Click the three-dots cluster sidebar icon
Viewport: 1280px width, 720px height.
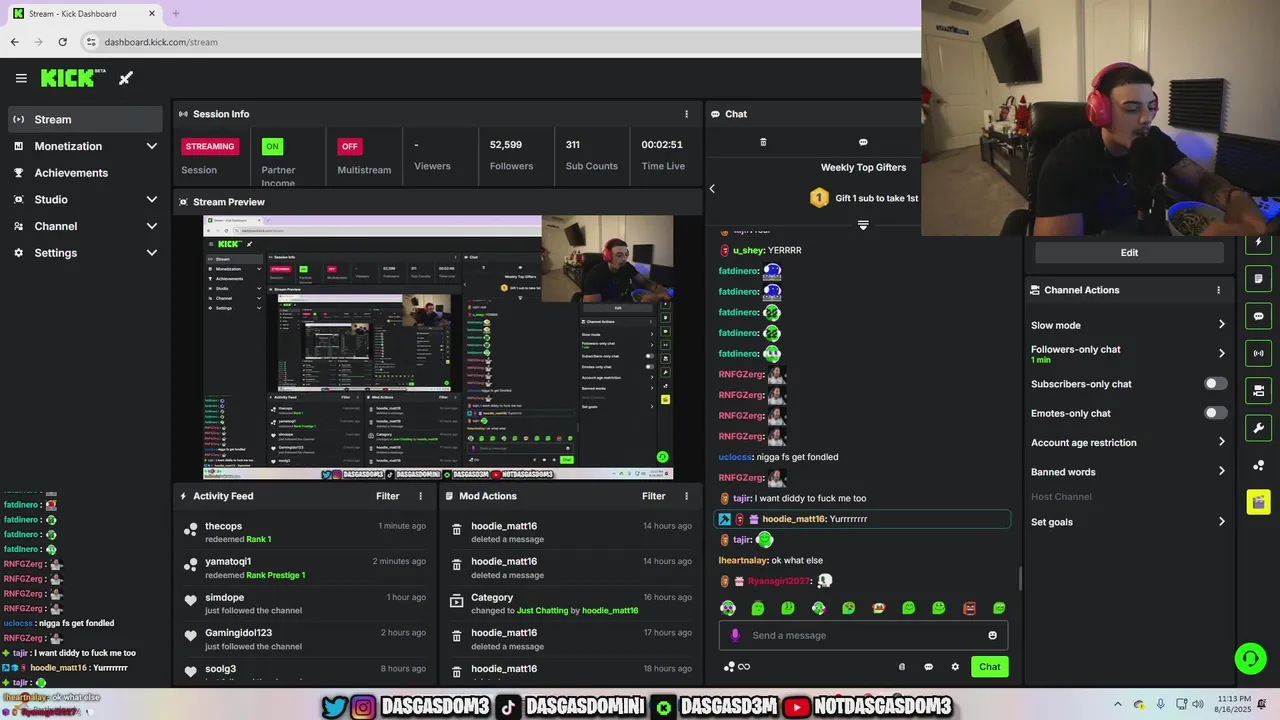1259,465
